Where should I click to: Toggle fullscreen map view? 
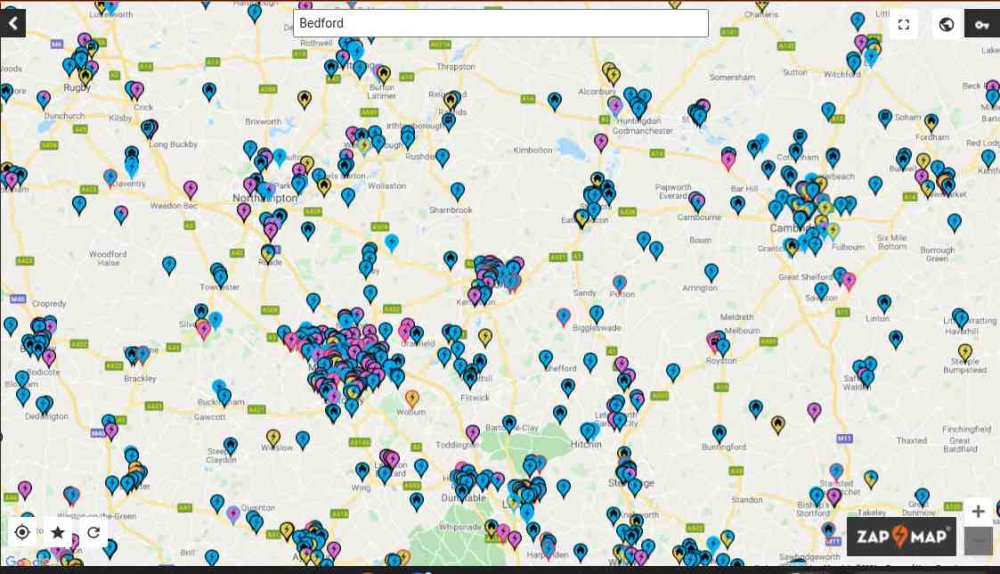(904, 24)
